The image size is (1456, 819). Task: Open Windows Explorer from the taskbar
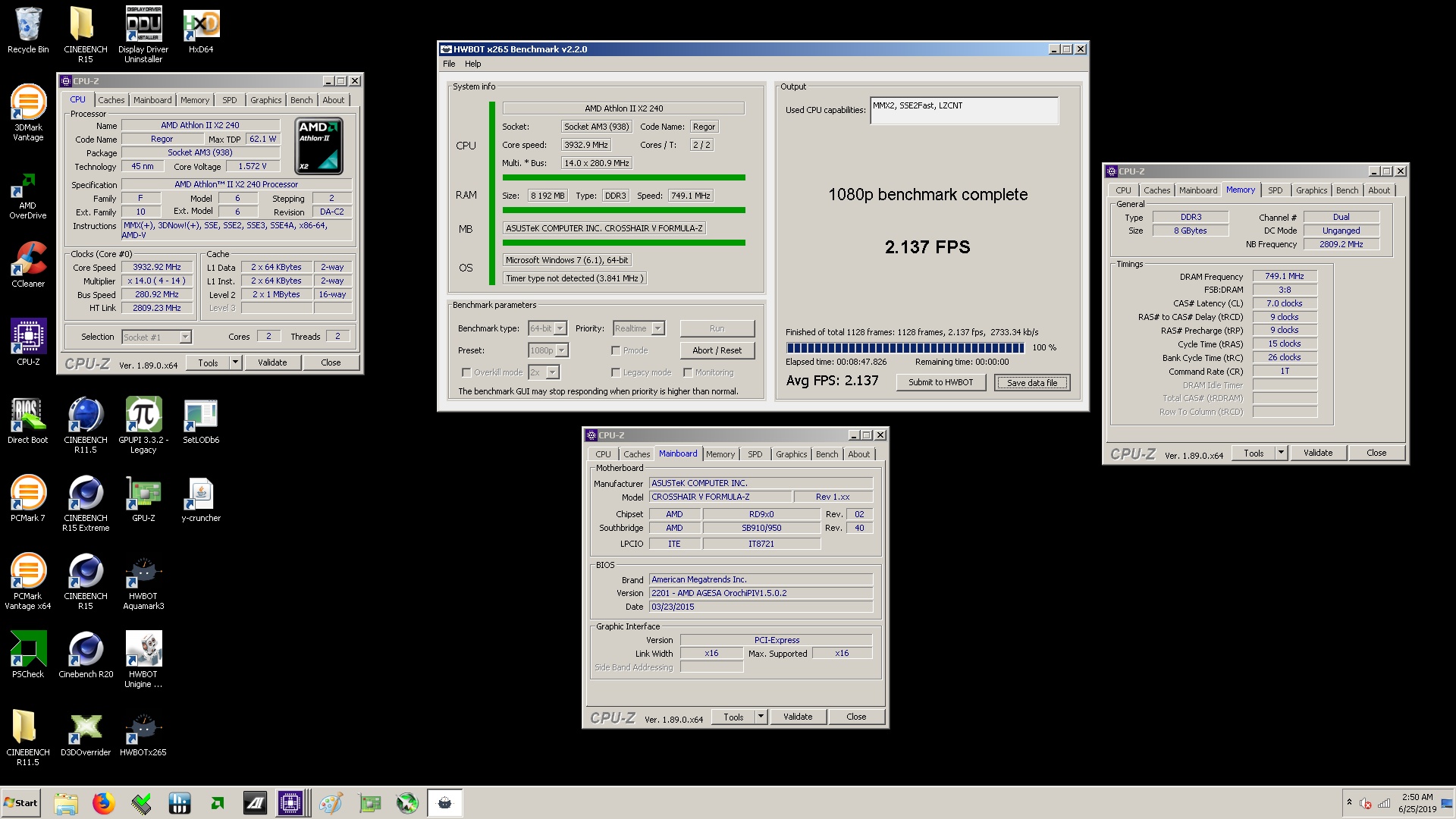66,802
